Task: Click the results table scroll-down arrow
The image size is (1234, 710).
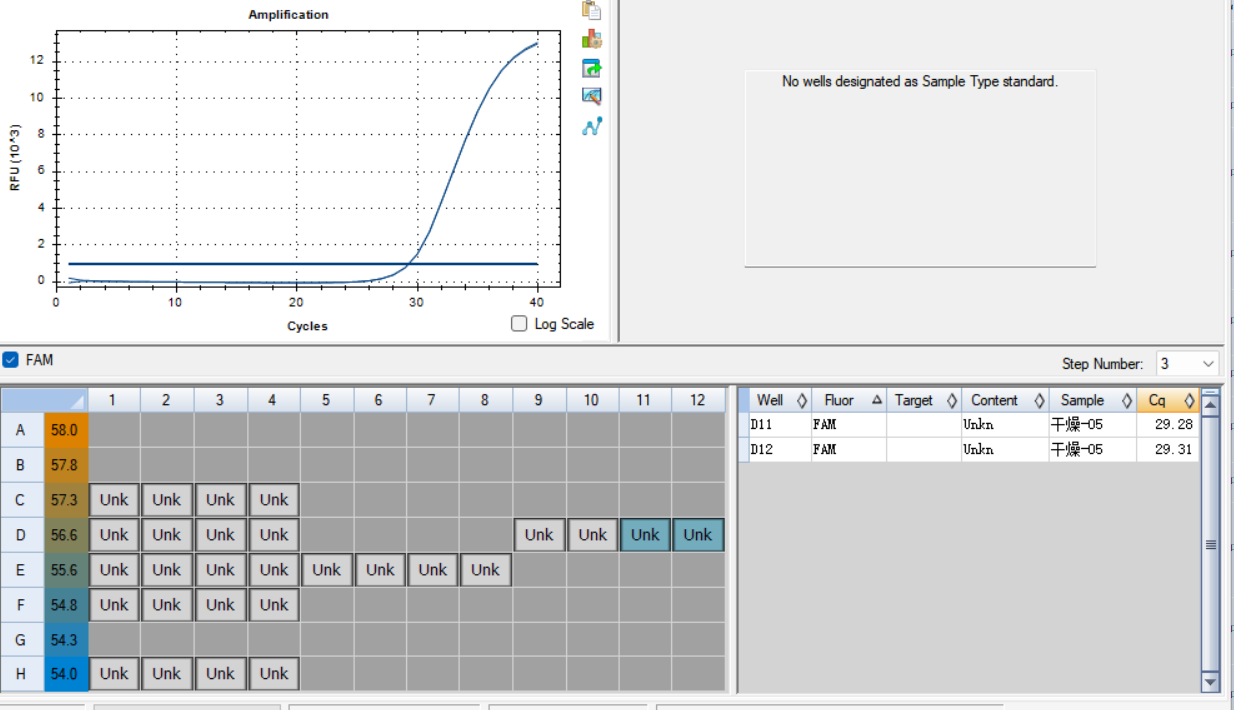Action: (1210, 682)
